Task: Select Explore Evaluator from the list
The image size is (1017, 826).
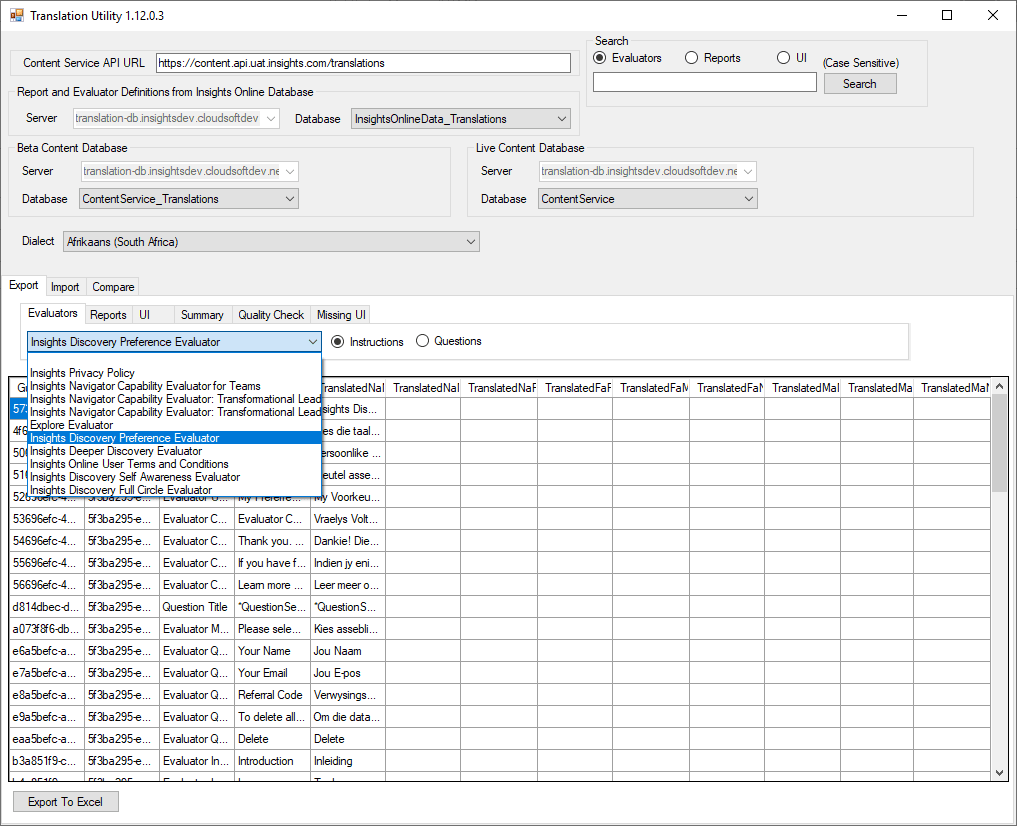Action: [174, 425]
